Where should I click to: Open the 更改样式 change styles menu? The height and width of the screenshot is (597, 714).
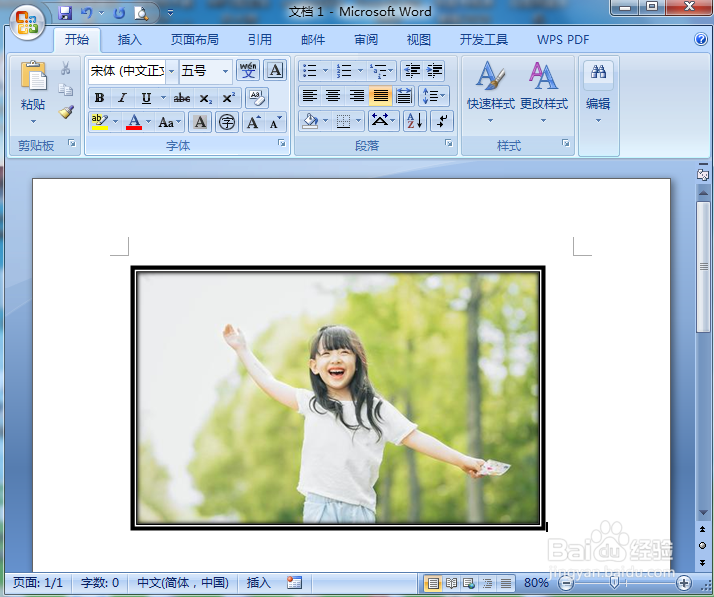pyautogui.click(x=544, y=93)
